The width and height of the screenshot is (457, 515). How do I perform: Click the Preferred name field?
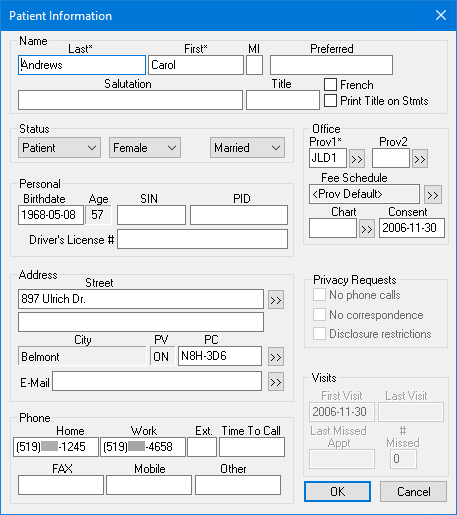[x=331, y=65]
